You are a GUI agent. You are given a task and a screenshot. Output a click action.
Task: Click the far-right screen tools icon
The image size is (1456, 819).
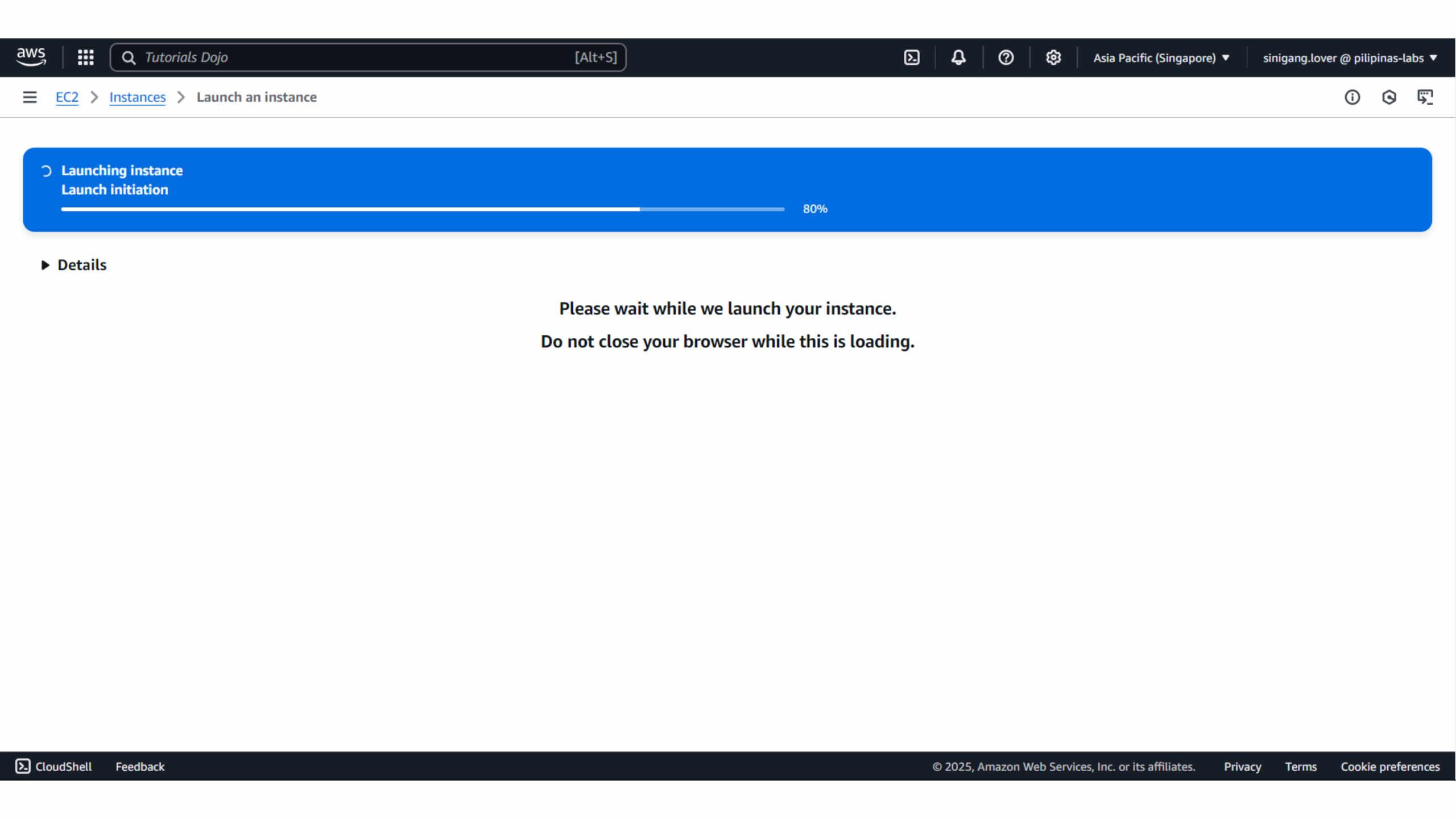click(1425, 97)
